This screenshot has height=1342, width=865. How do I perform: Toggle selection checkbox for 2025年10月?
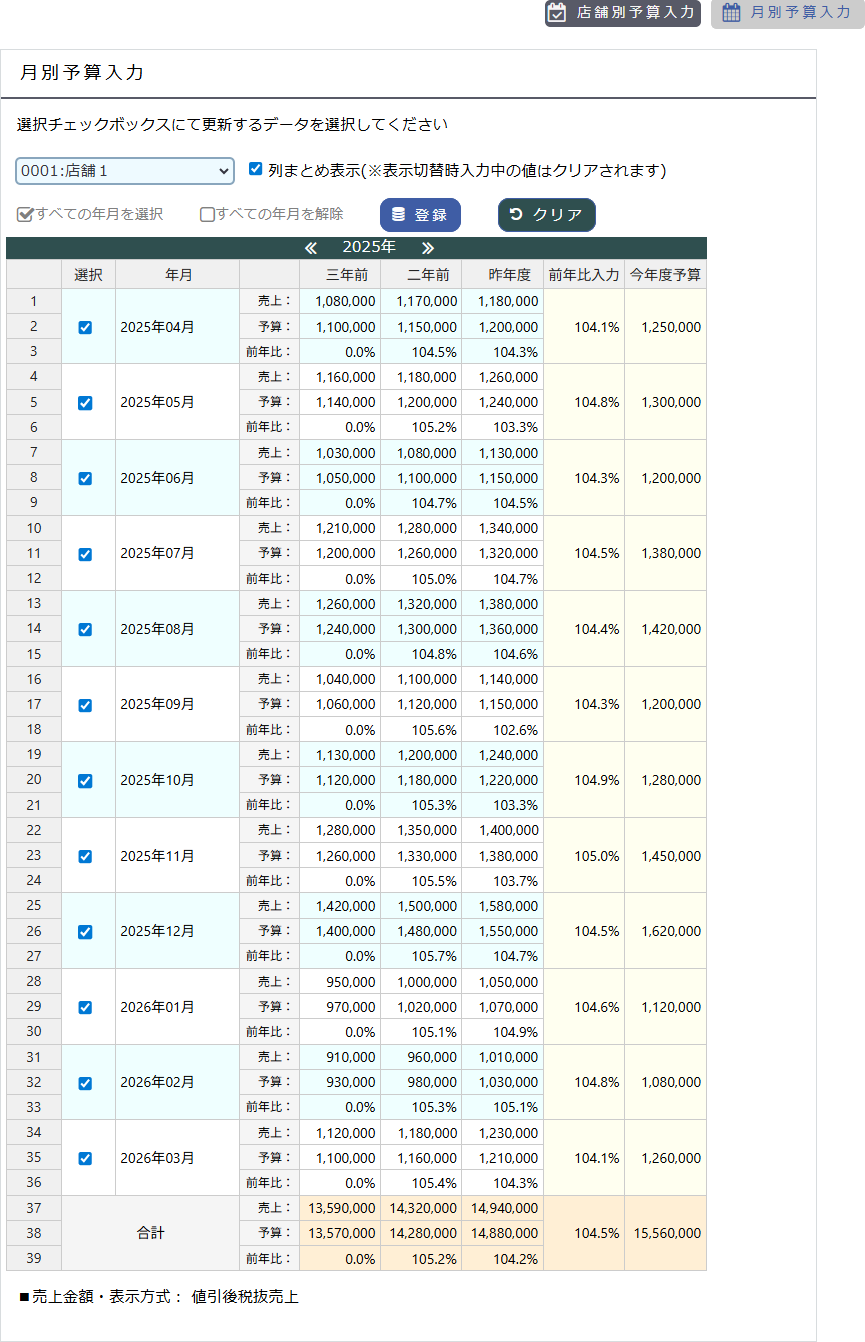pos(85,780)
